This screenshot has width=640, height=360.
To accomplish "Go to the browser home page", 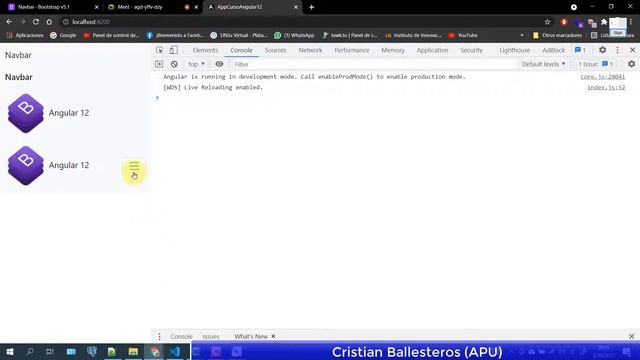I will 49,22.
